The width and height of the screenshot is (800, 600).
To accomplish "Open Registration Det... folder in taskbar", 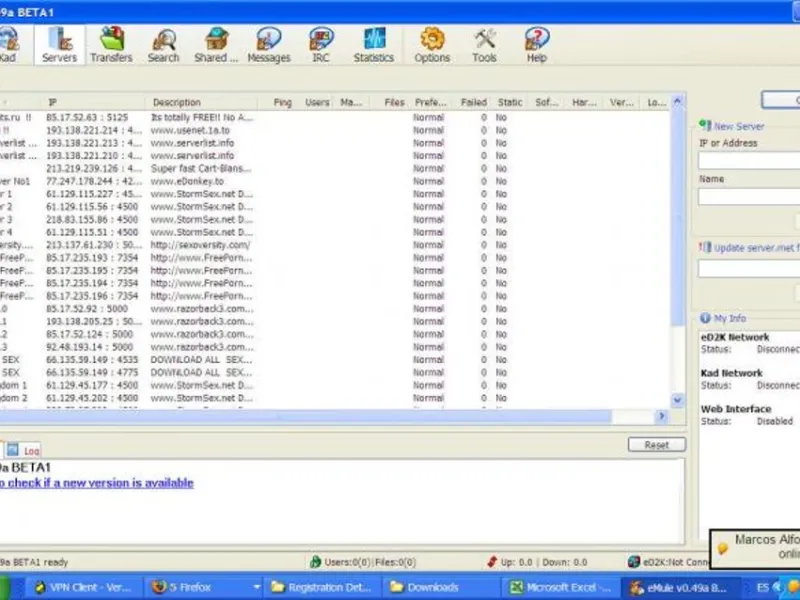I will [x=322, y=587].
